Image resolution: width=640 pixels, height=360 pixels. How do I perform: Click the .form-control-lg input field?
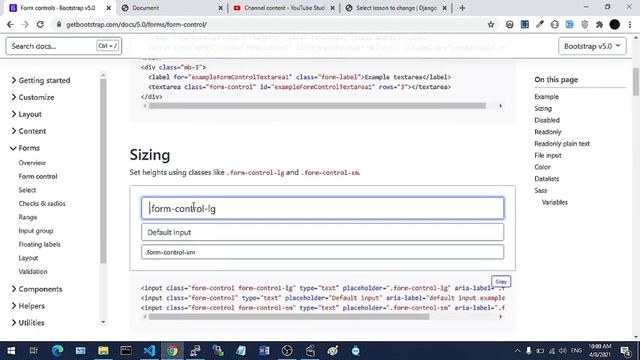(322, 209)
